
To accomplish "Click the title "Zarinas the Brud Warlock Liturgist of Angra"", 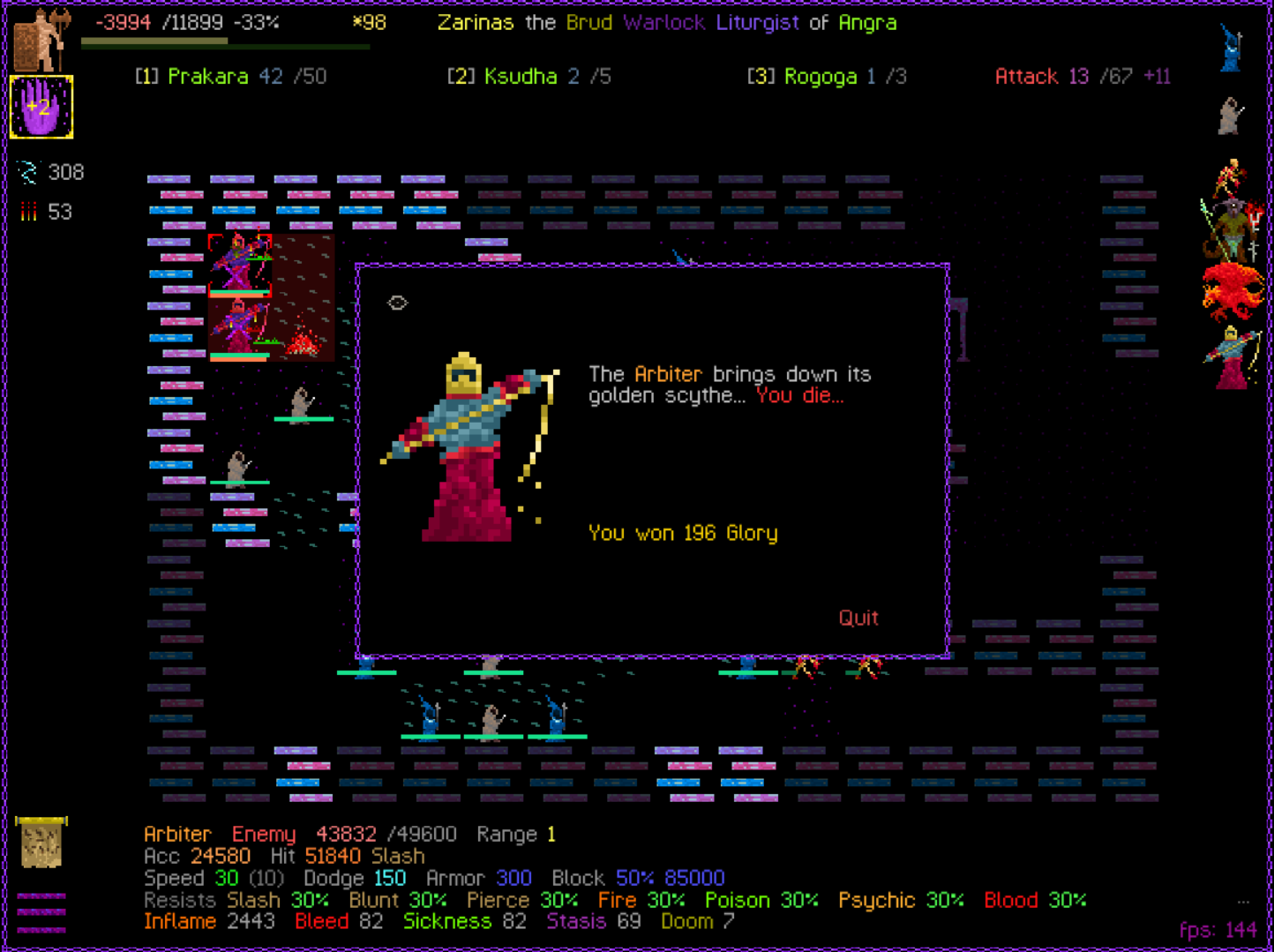I will (x=667, y=22).
